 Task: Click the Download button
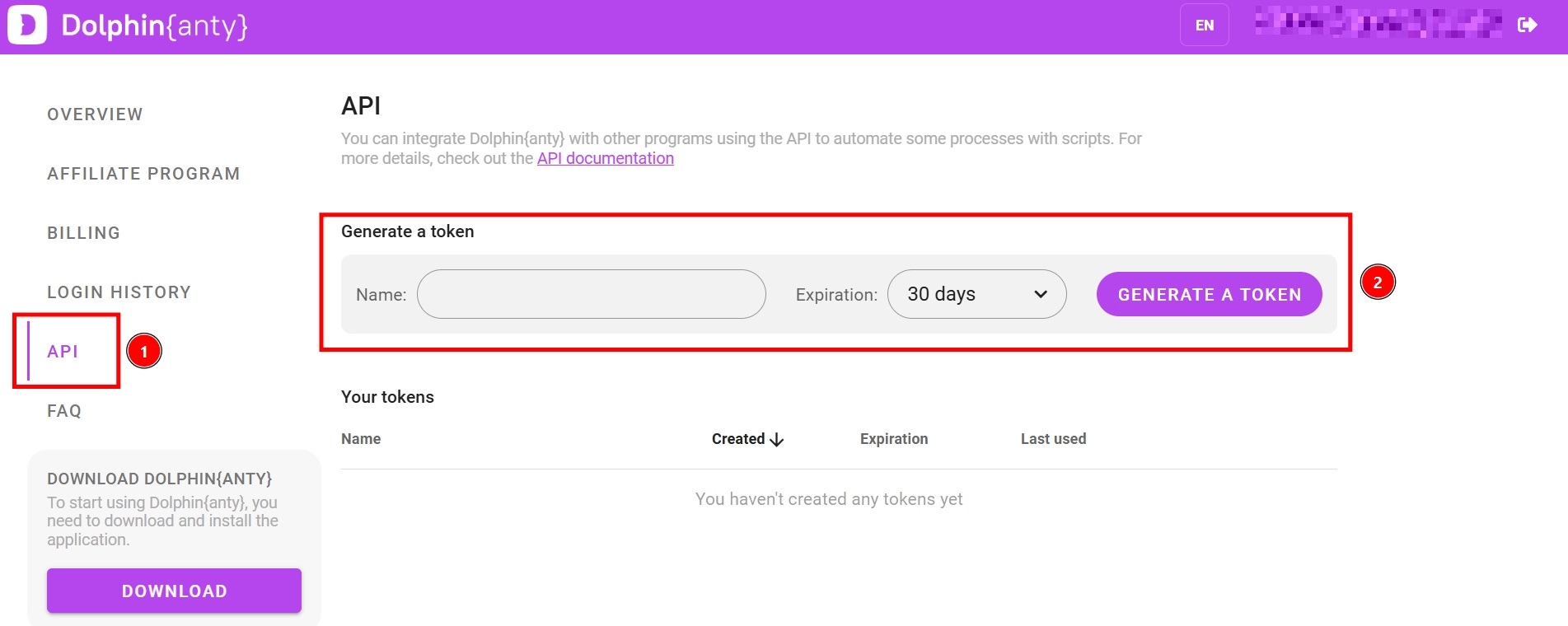[174, 591]
